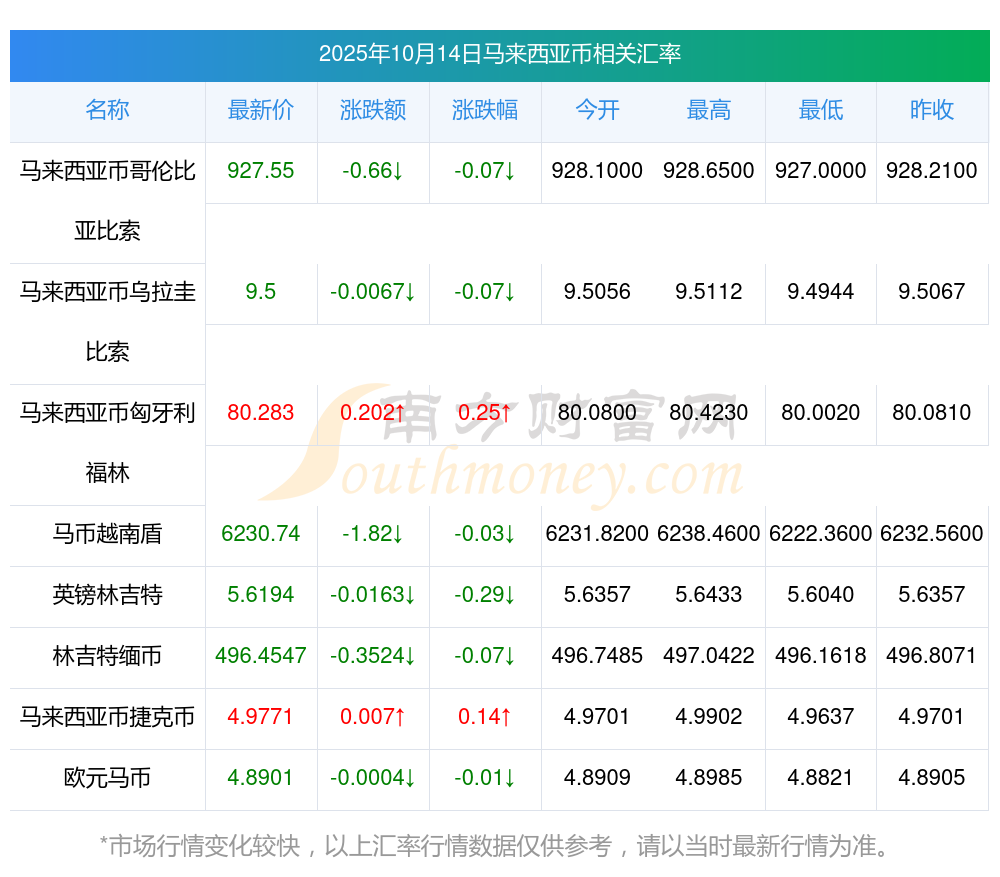Select the 涨跌幅 column header

coord(485,110)
